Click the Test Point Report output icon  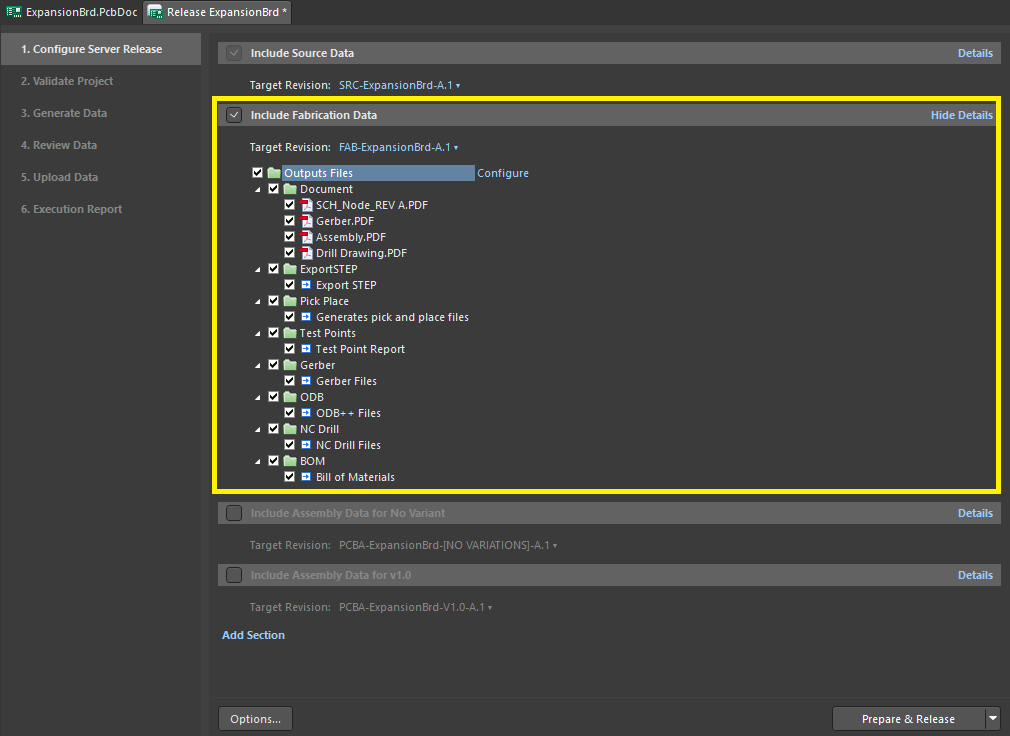pos(306,348)
